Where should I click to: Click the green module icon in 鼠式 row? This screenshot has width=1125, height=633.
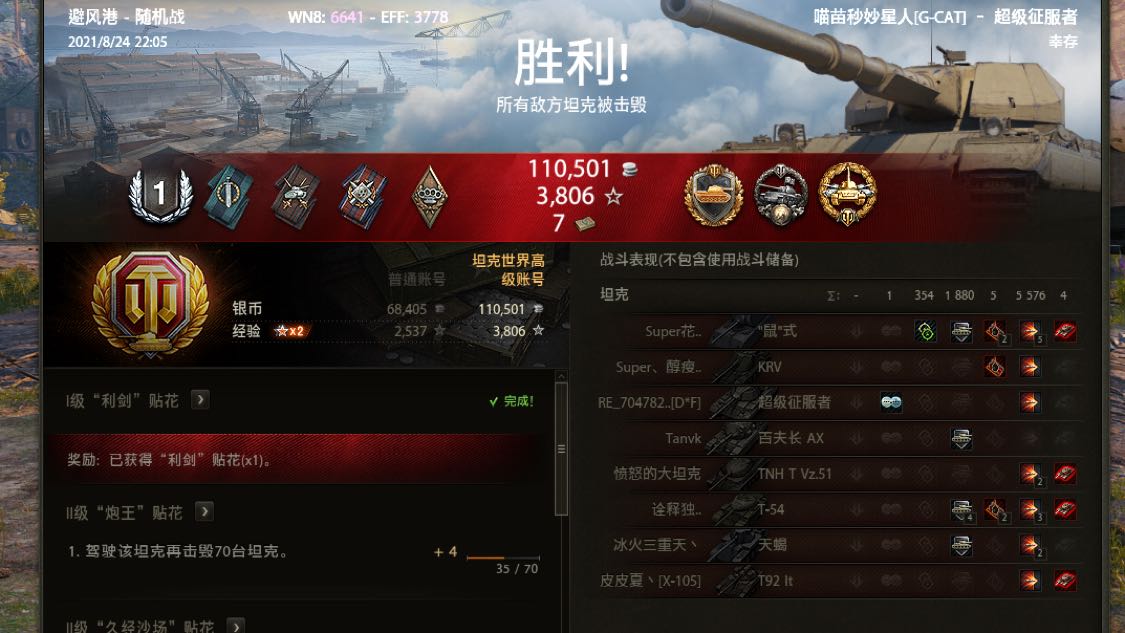pos(926,332)
